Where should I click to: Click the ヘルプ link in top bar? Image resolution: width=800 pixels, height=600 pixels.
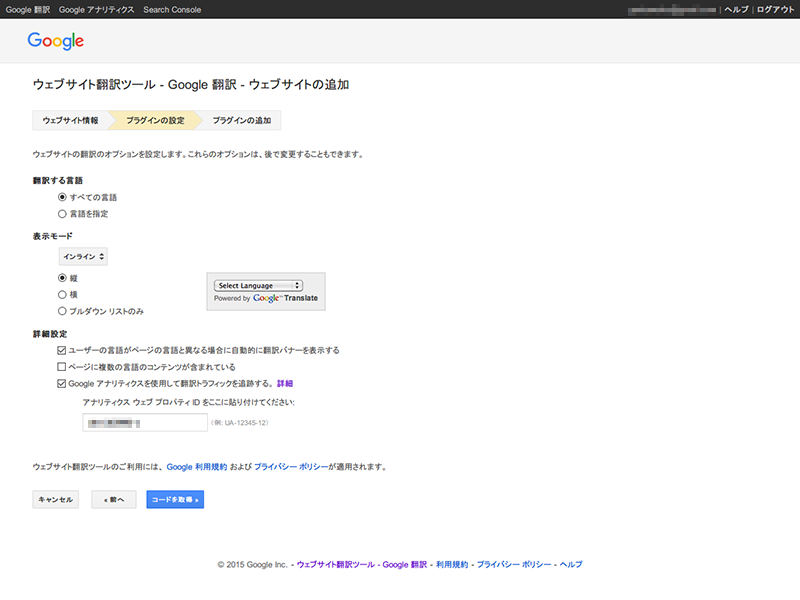tap(736, 10)
